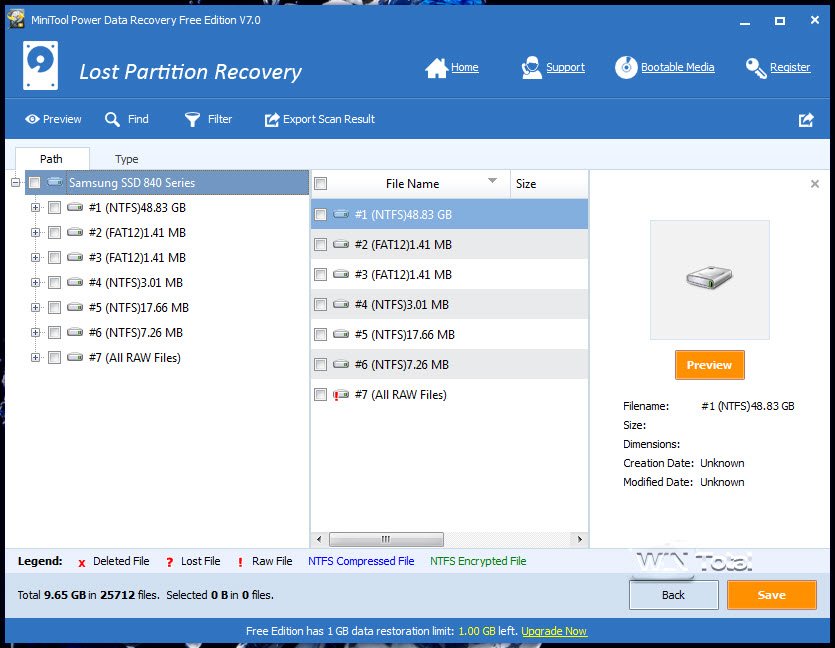Screen dimensions: 835x648
Task: Open the Home link
Action: [464, 67]
